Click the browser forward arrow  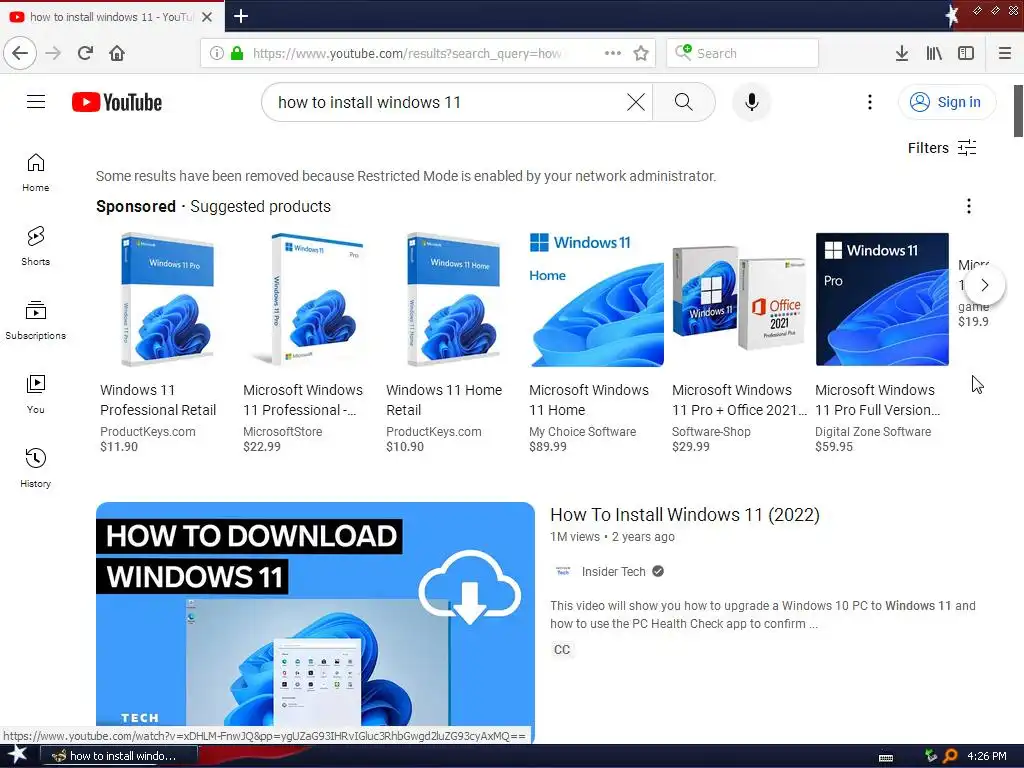(53, 53)
